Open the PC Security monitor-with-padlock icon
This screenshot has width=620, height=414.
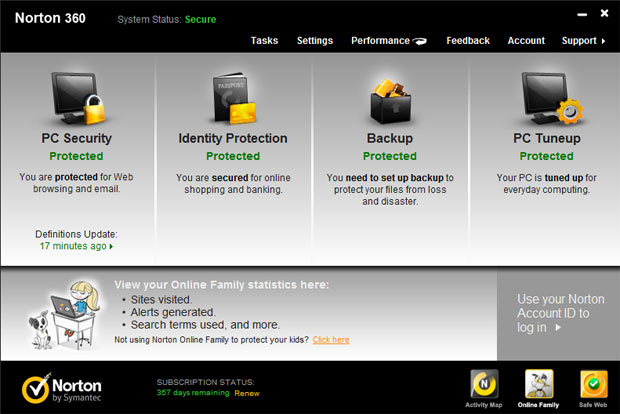pos(78,98)
